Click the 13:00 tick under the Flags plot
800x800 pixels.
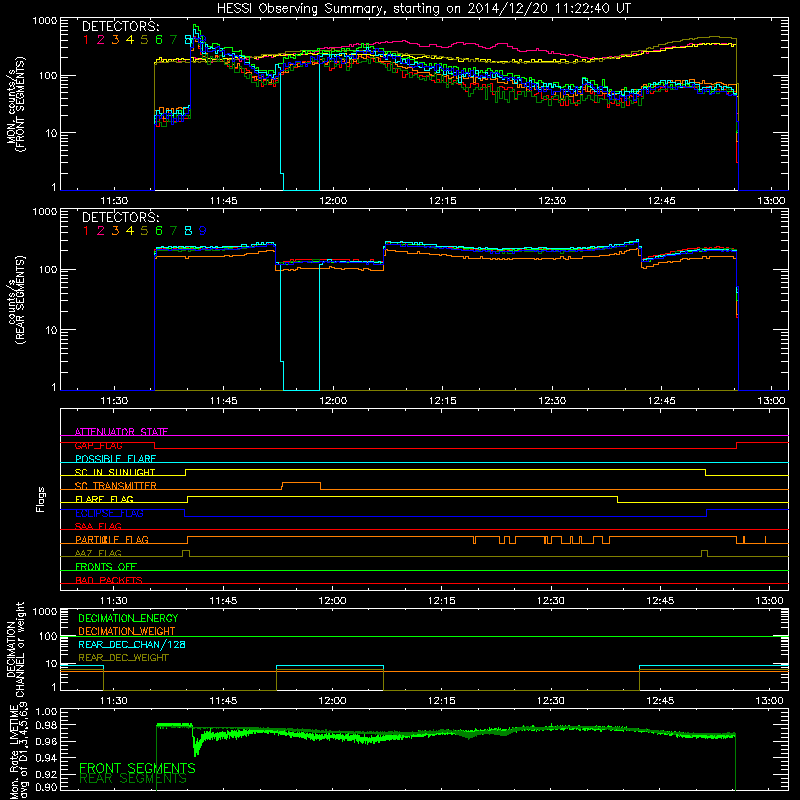coord(769,601)
